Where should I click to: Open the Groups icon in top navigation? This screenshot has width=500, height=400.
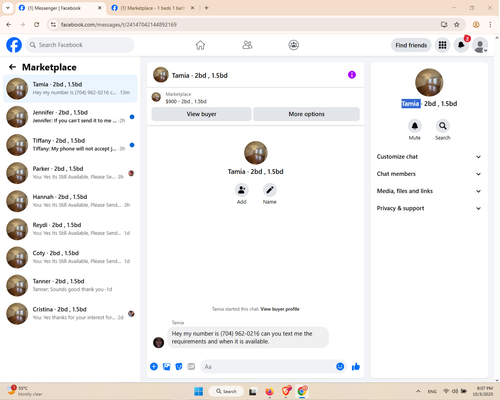pyautogui.click(x=293, y=45)
